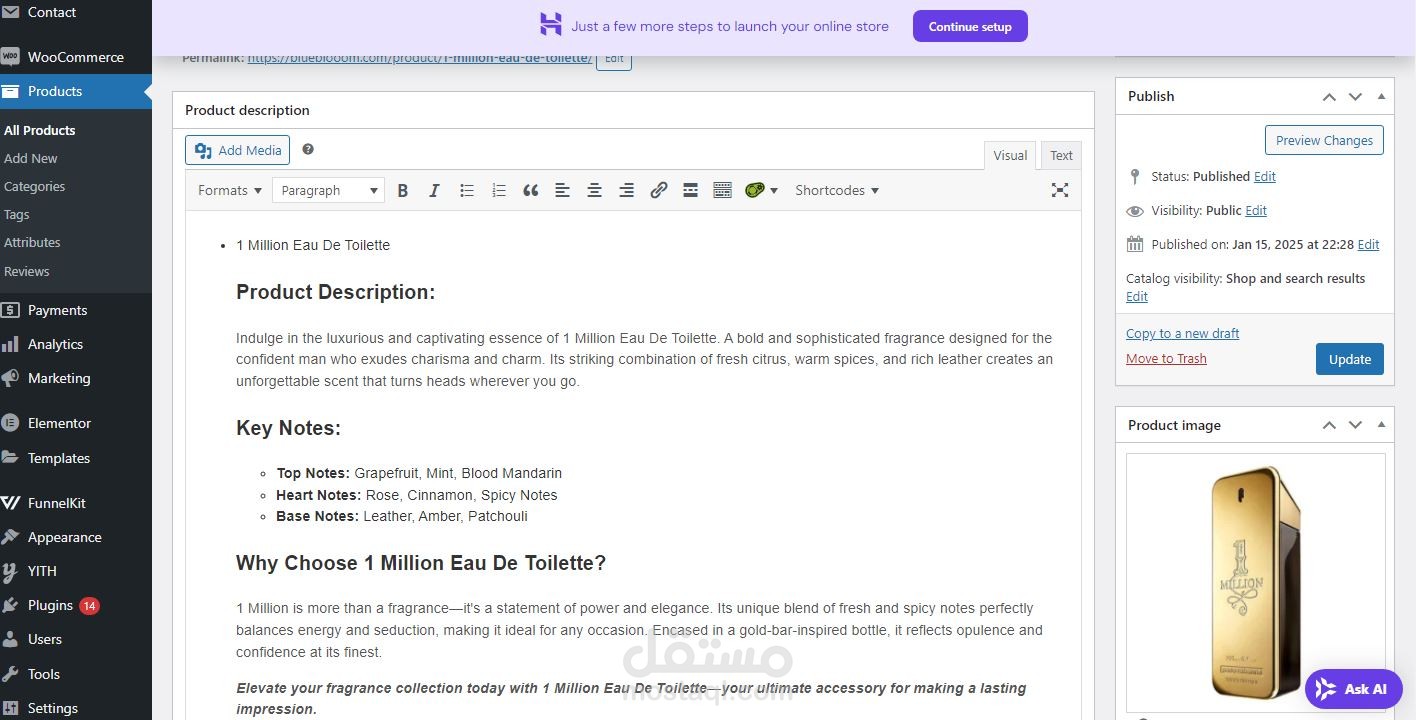Click the 1 Million product image thumbnail

pyautogui.click(x=1255, y=582)
